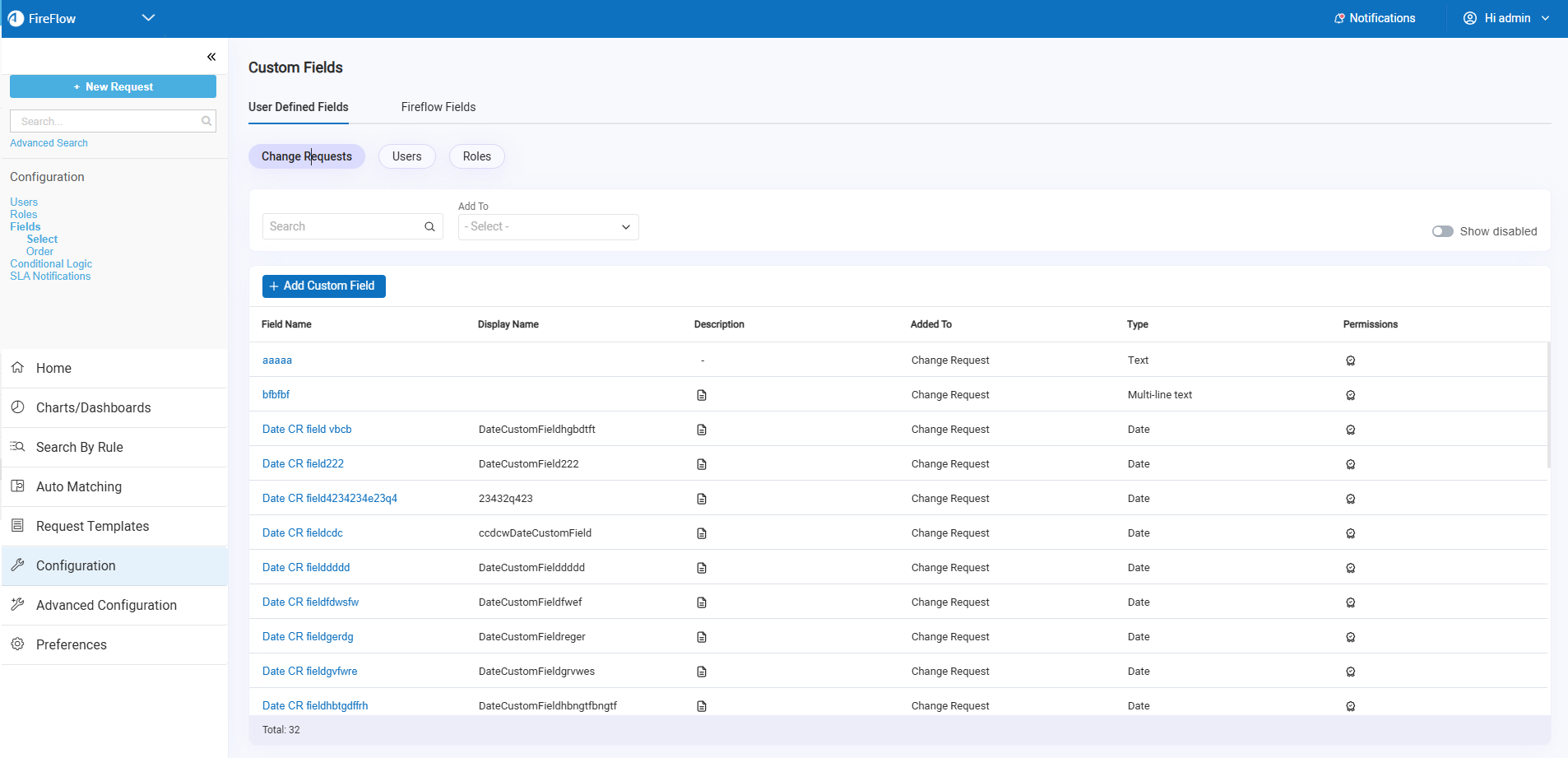Screen dimensions: 1568x758
Task: Switch to the Fireflow Fields tab
Action: tap(438, 107)
